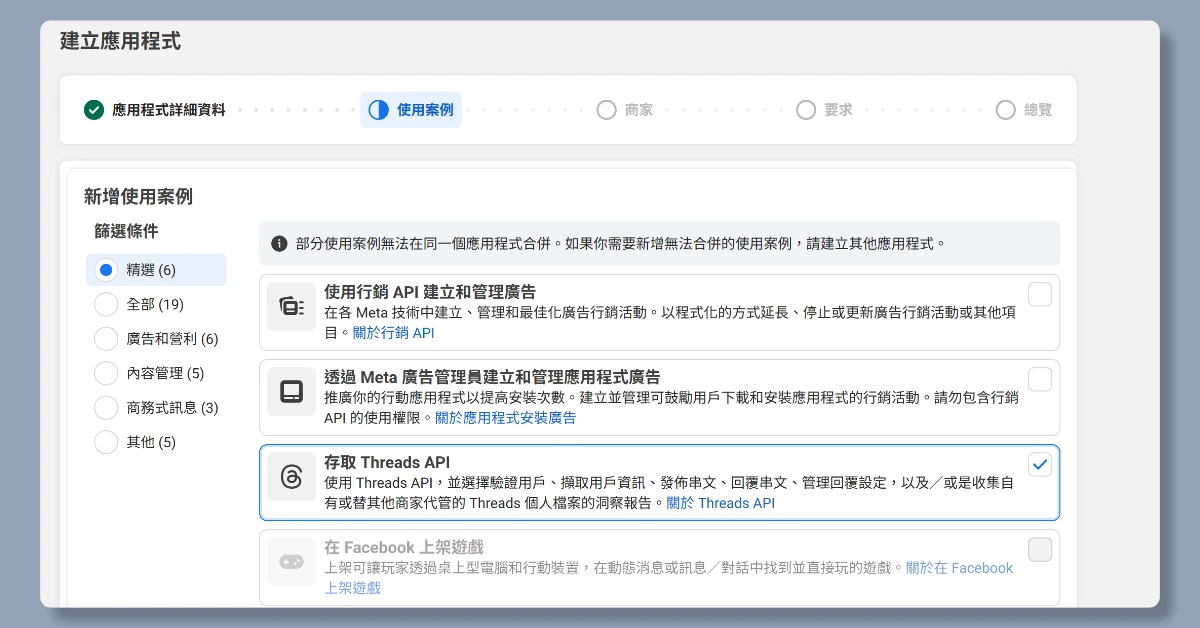Select the 精選 (6) filter radio button
The height and width of the screenshot is (628, 1200).
tap(106, 270)
